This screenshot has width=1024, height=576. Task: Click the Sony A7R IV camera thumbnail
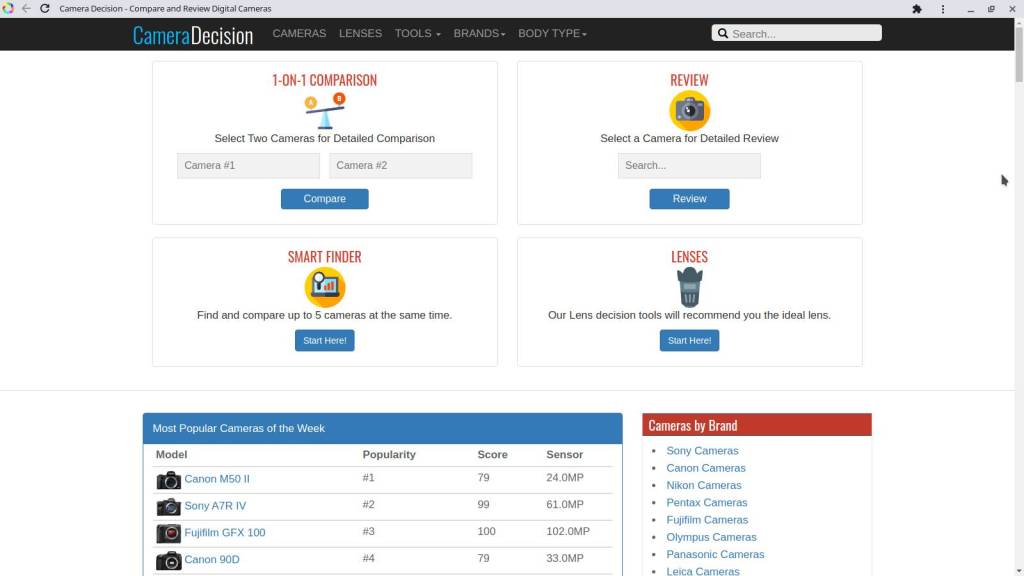tap(168, 507)
